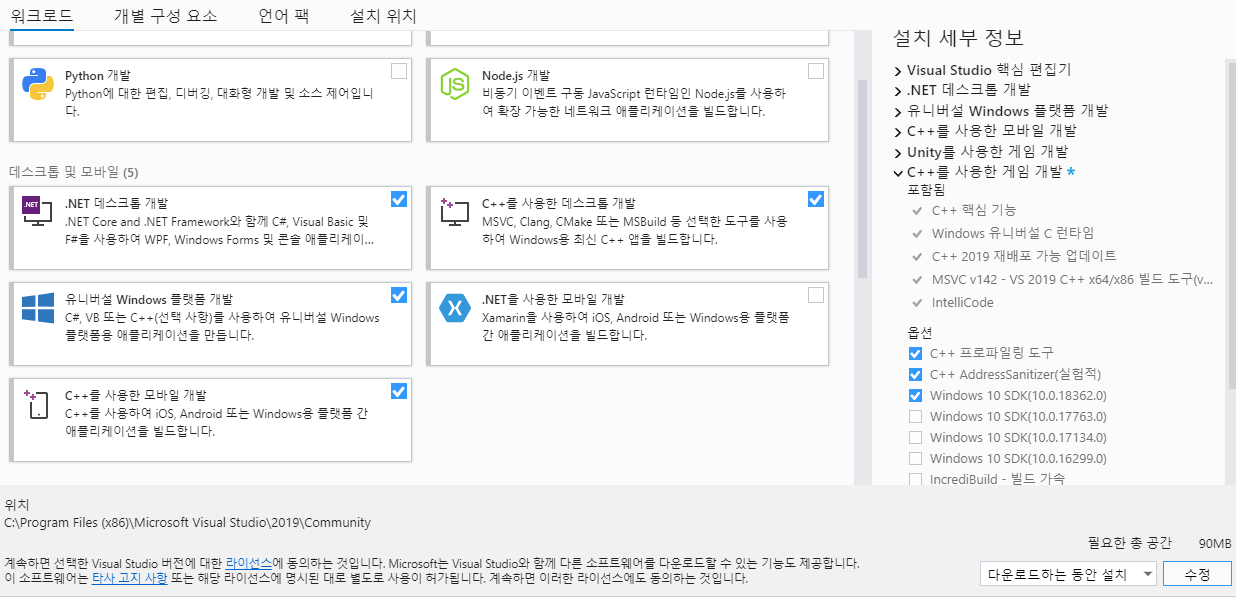The width and height of the screenshot is (1236, 597).
Task: Check Windows 10 SDK(10.0.17763.0) option
Action: pos(915,416)
